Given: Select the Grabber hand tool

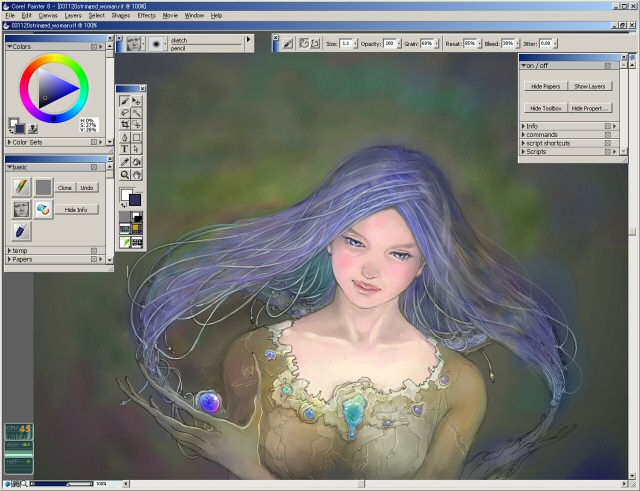Looking at the screenshot, I should click(137, 175).
